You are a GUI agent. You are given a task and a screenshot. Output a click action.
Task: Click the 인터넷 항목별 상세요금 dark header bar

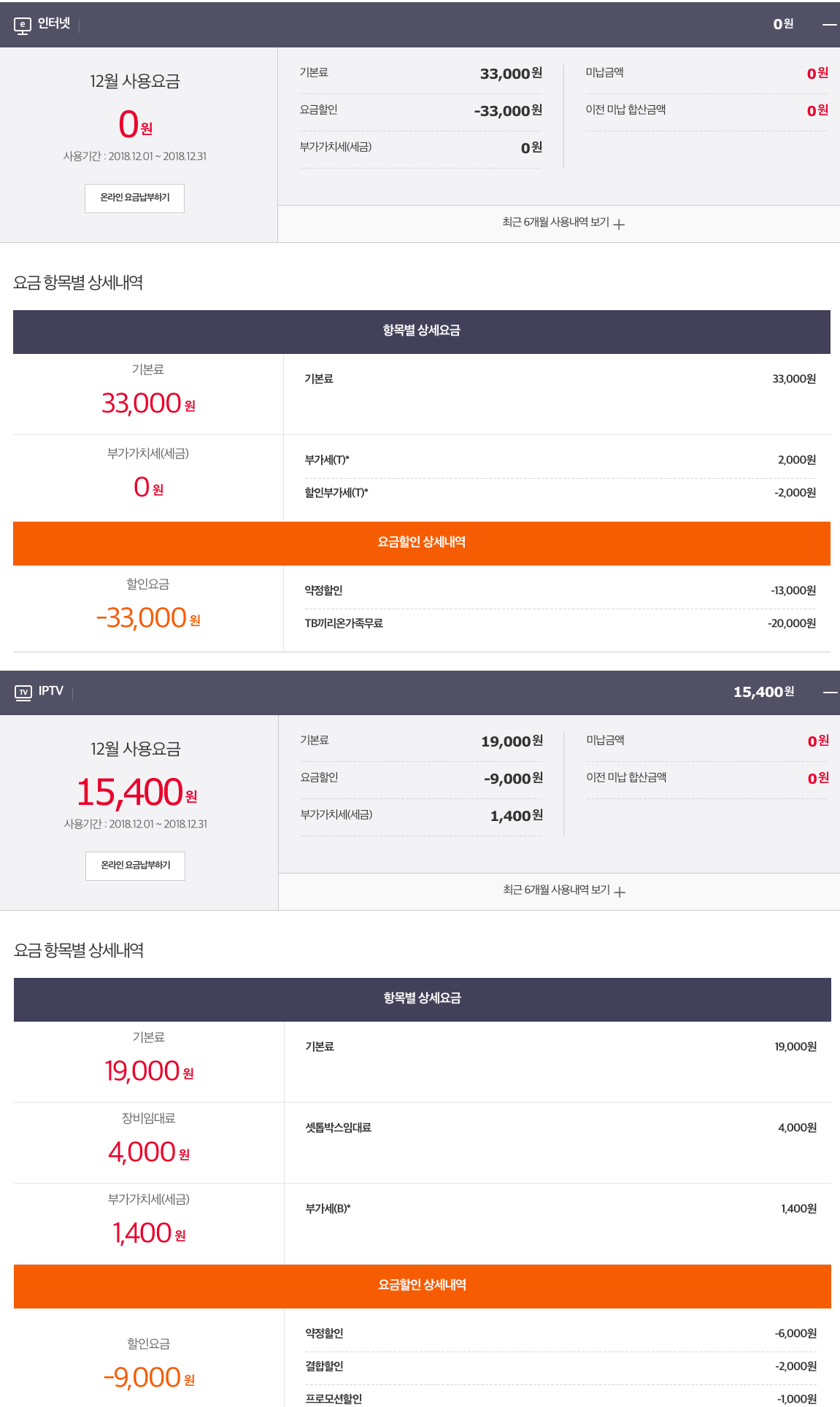click(x=421, y=331)
